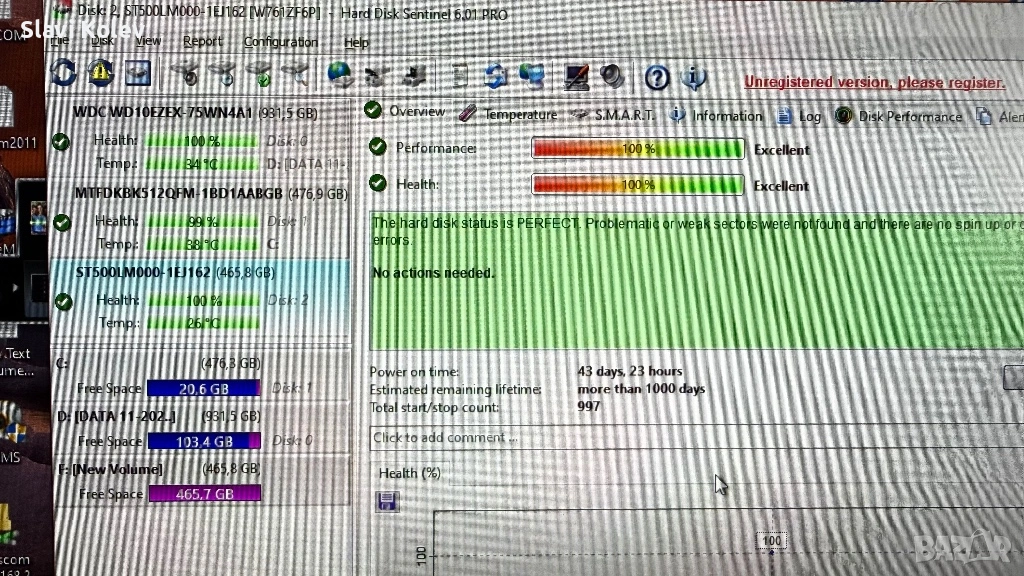Select the Health (%) graph tab
Image resolution: width=1024 pixels, height=576 pixels.
(409, 473)
